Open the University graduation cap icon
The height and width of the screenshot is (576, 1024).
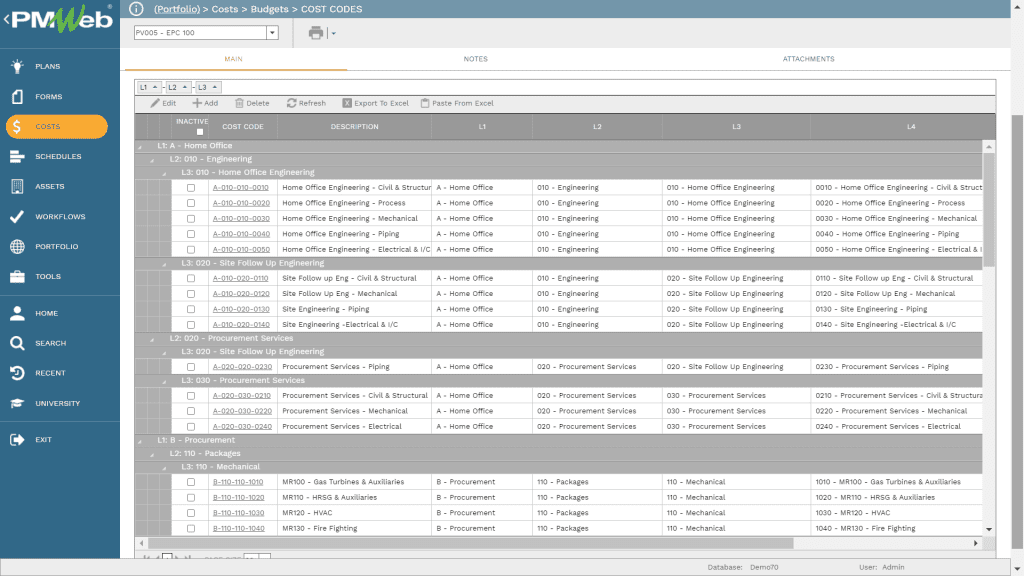(18, 404)
